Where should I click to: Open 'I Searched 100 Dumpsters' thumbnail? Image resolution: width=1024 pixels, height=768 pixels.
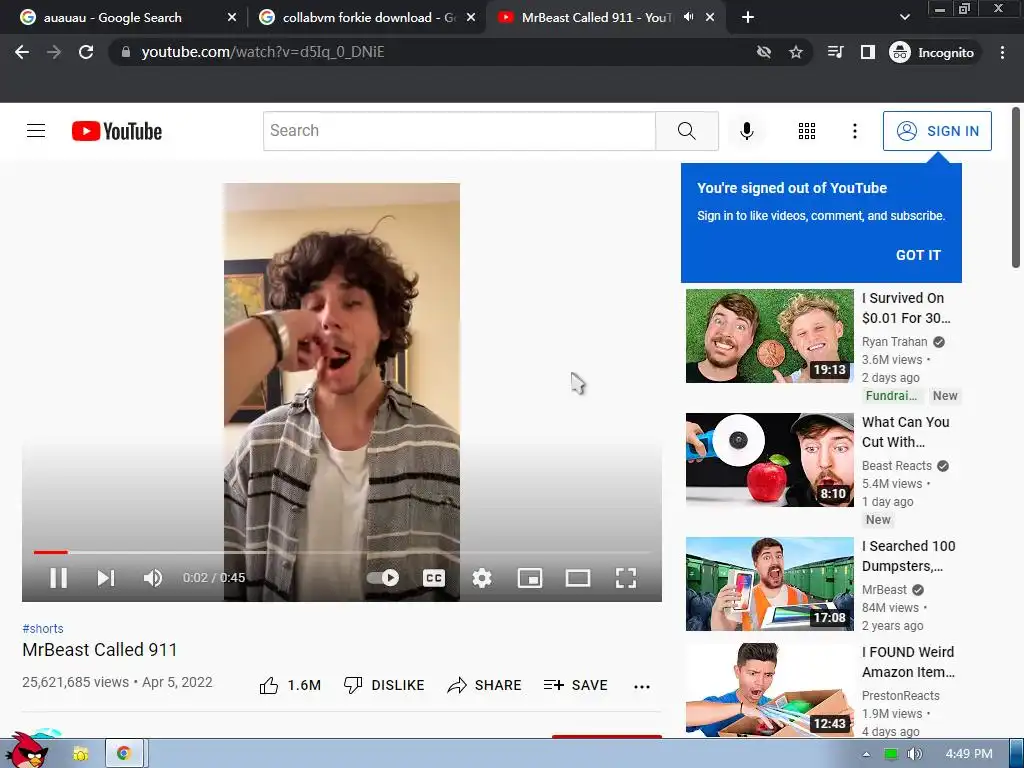click(x=769, y=584)
